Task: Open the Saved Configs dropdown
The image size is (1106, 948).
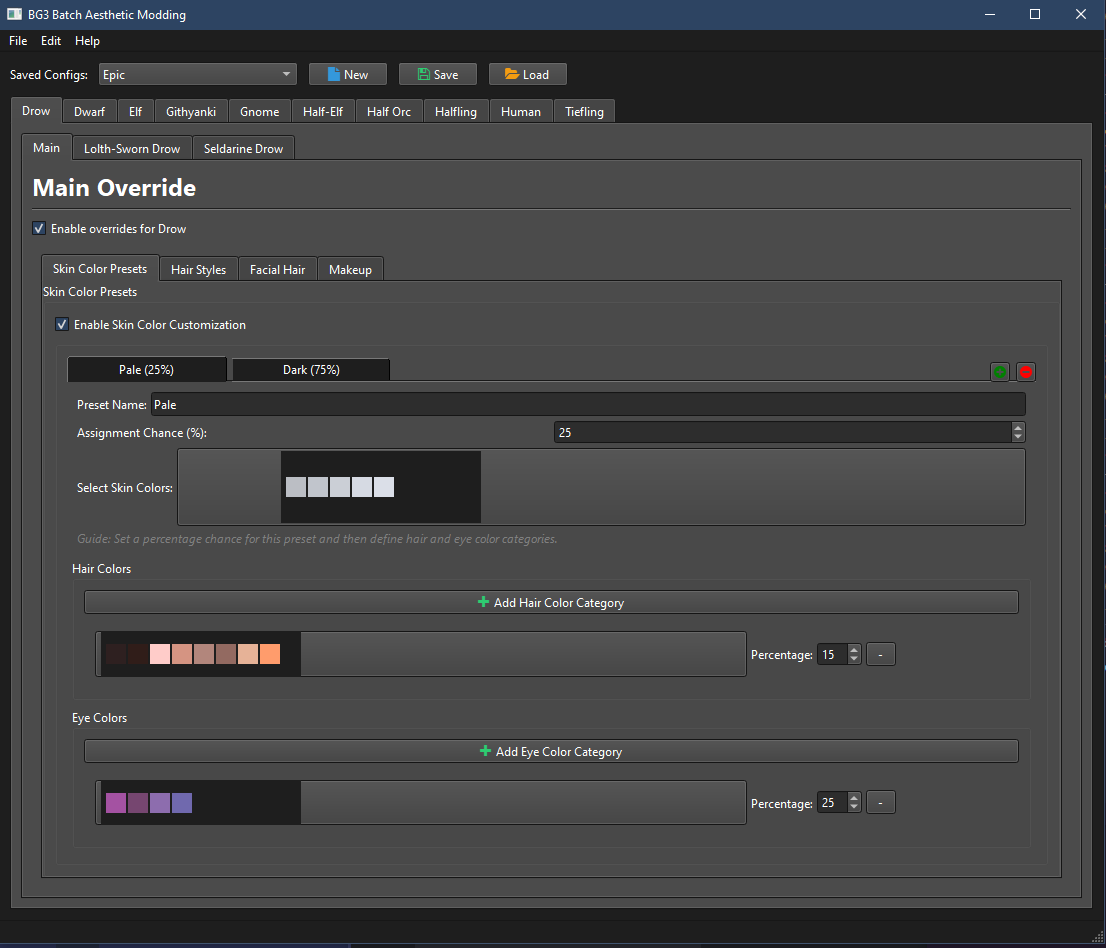Action: (198, 74)
